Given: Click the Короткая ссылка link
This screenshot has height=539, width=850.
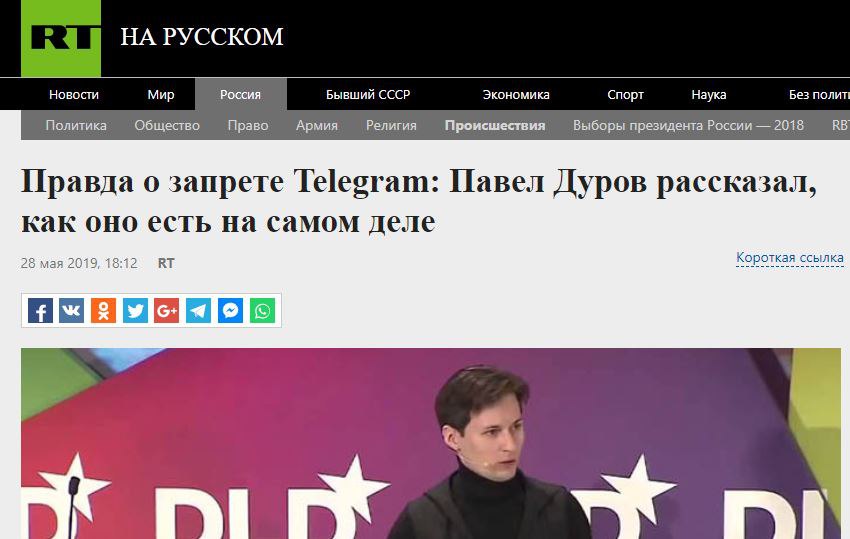Looking at the screenshot, I should coord(790,258).
